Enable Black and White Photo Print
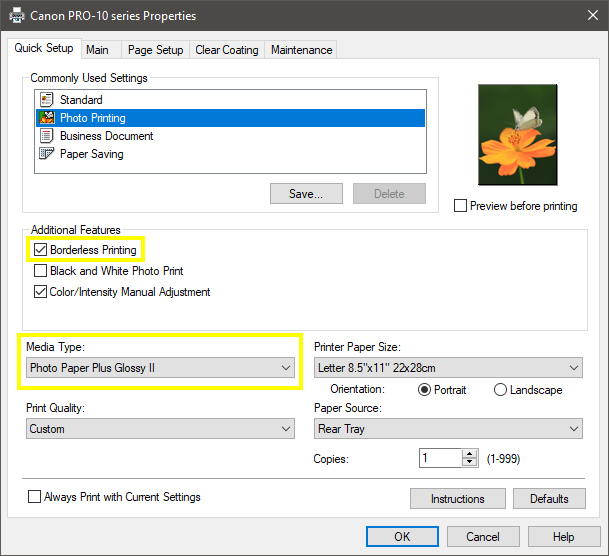The width and height of the screenshot is (609, 556). (41, 271)
